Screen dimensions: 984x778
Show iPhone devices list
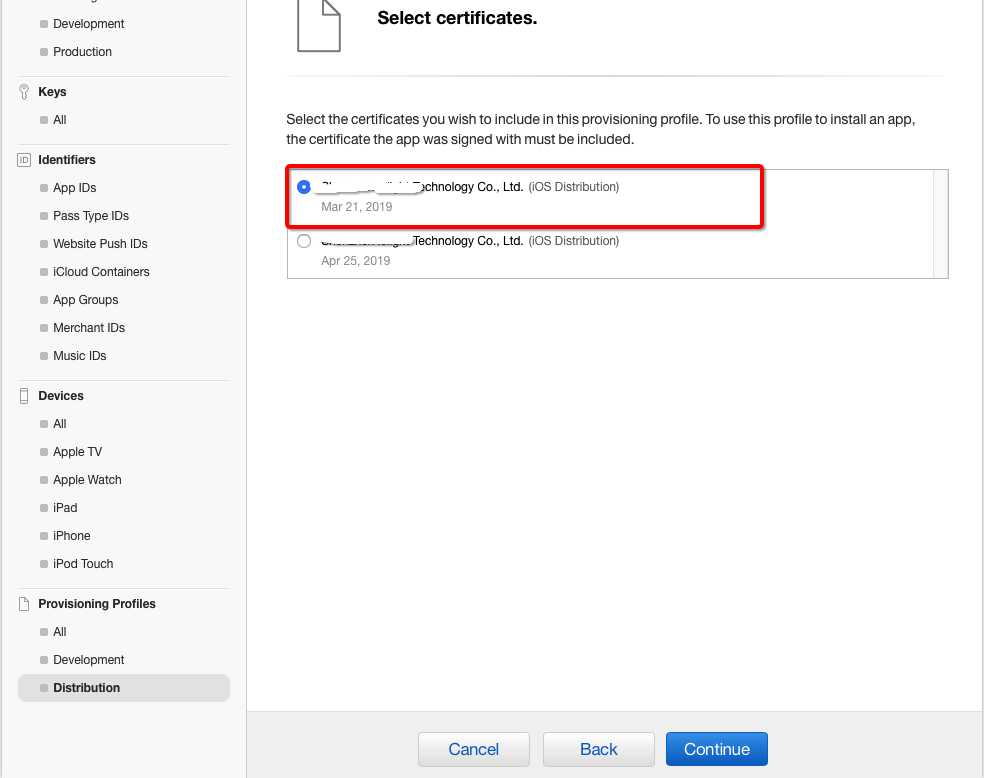pyautogui.click(x=71, y=536)
